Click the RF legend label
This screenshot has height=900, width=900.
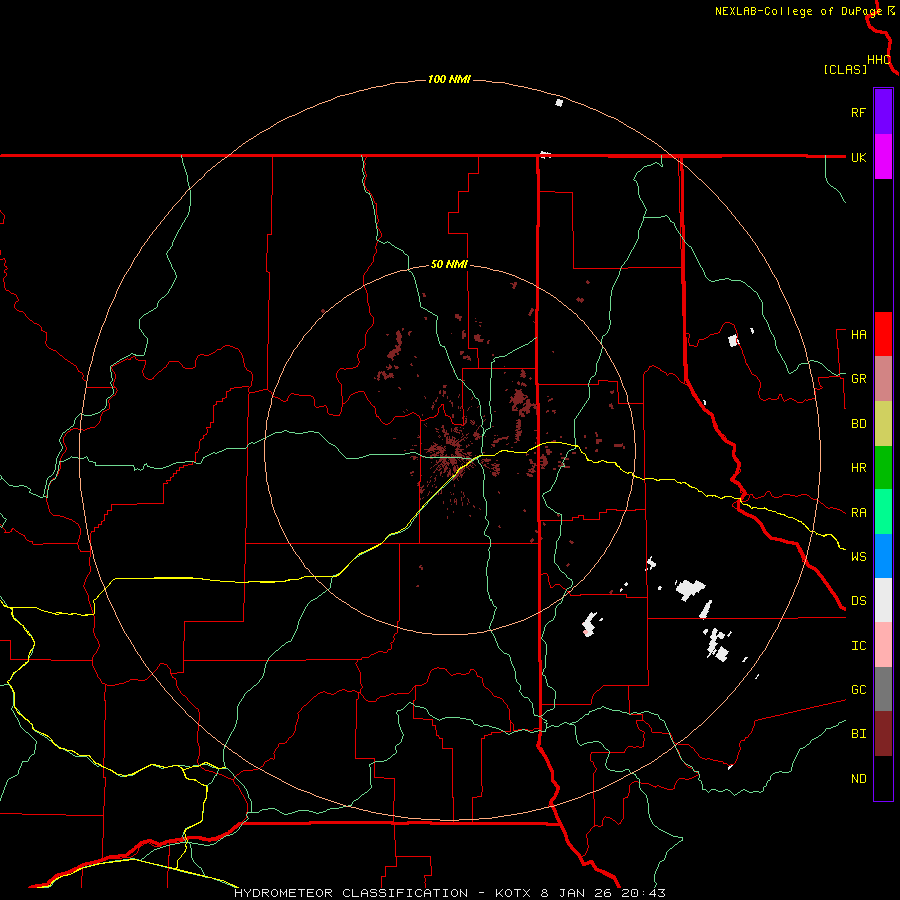(x=858, y=112)
